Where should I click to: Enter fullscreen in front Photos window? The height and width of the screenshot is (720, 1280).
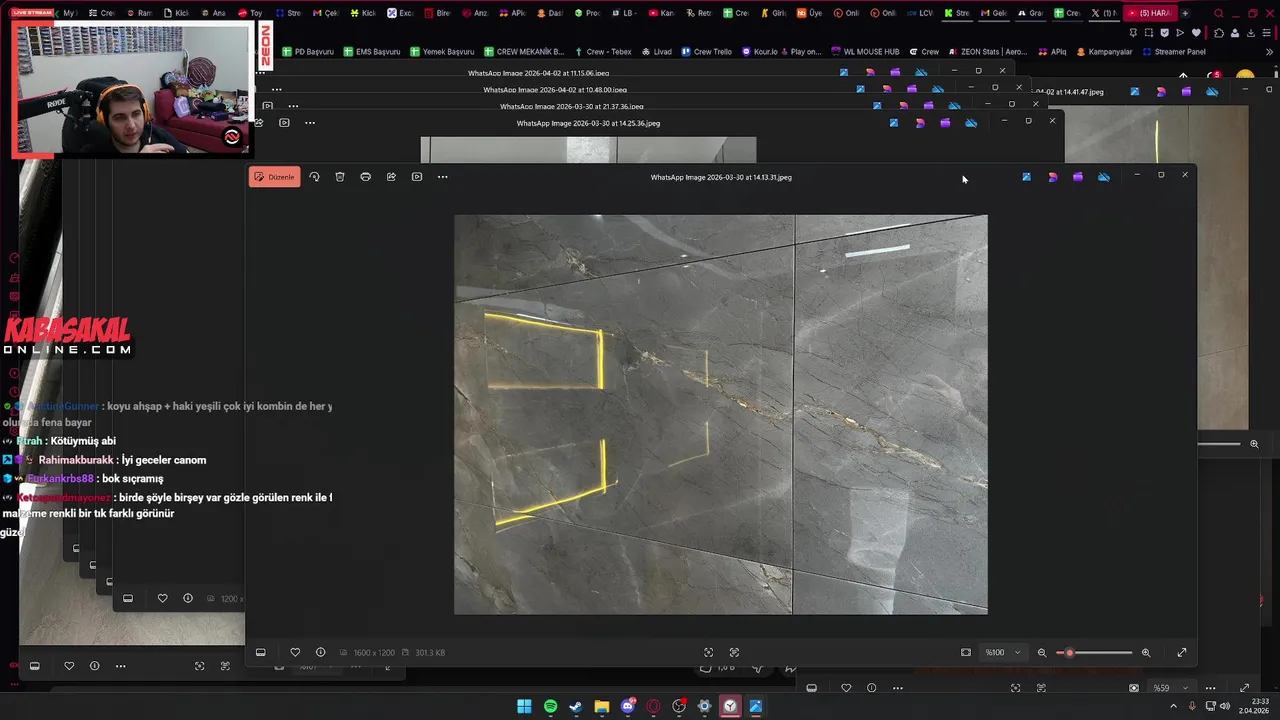point(1182,652)
